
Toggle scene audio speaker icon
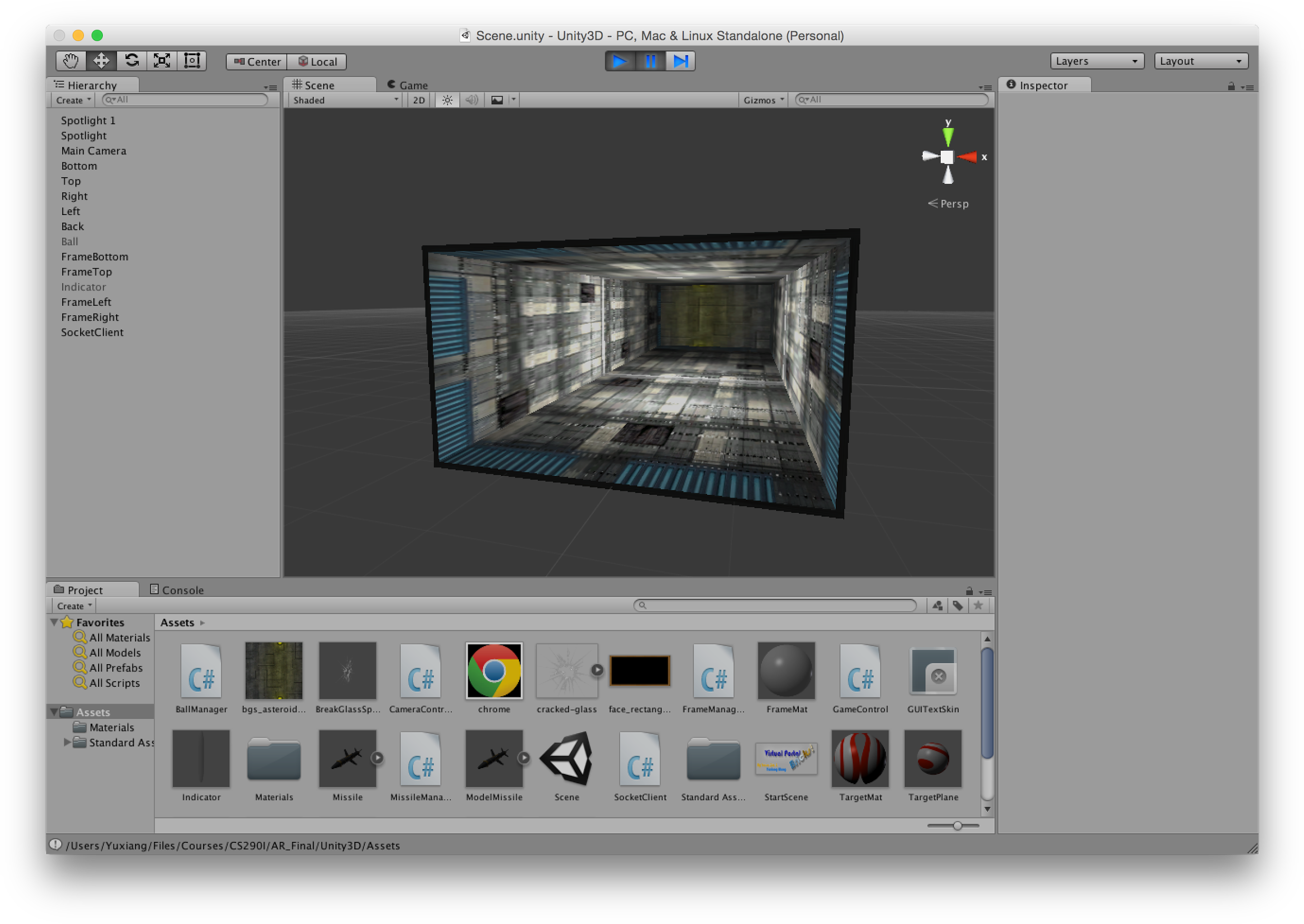coord(471,100)
